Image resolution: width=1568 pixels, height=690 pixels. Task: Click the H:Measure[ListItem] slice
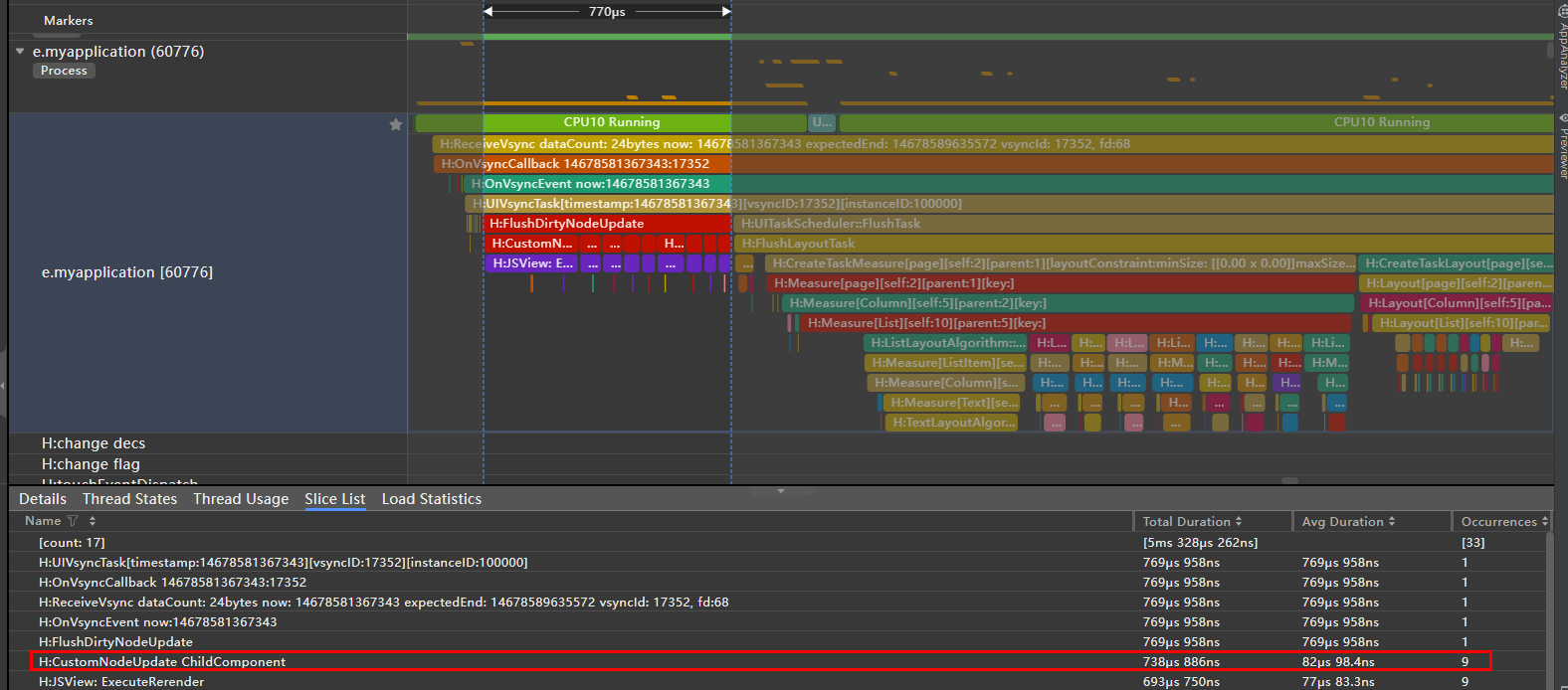click(946, 363)
